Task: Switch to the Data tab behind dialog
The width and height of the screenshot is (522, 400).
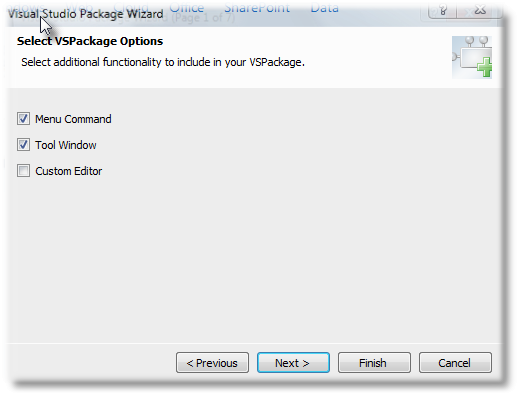Action: pos(325,7)
